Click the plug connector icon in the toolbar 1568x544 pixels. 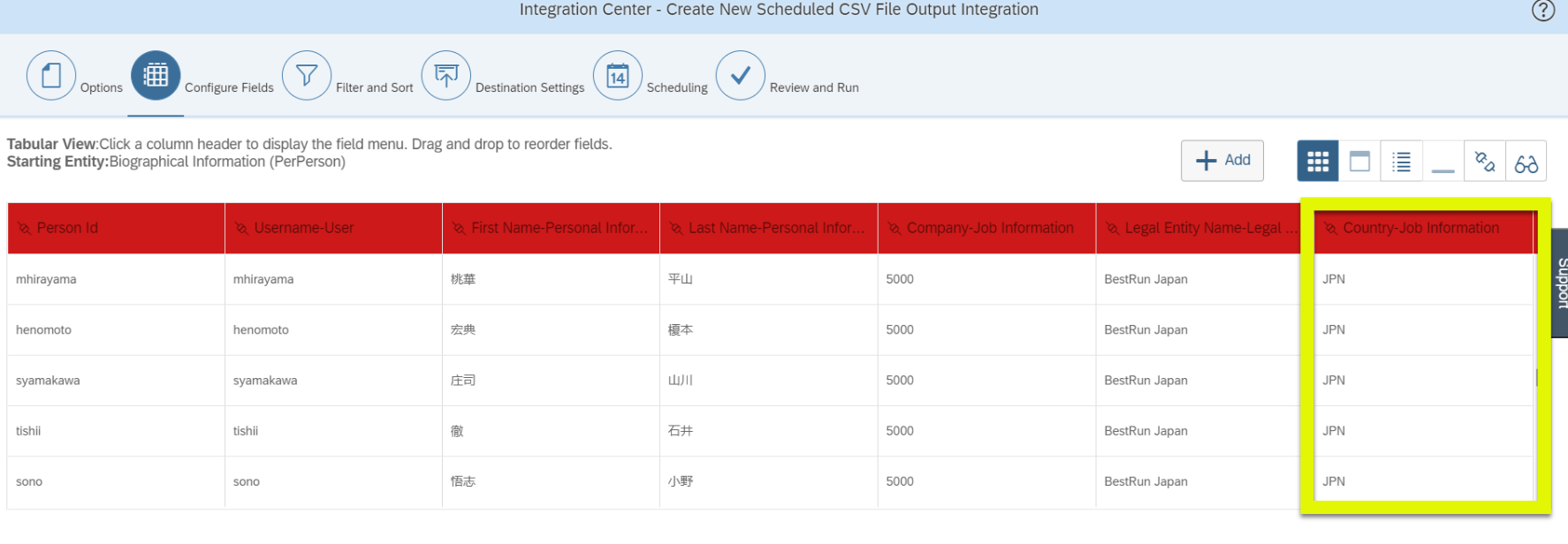(x=1485, y=161)
